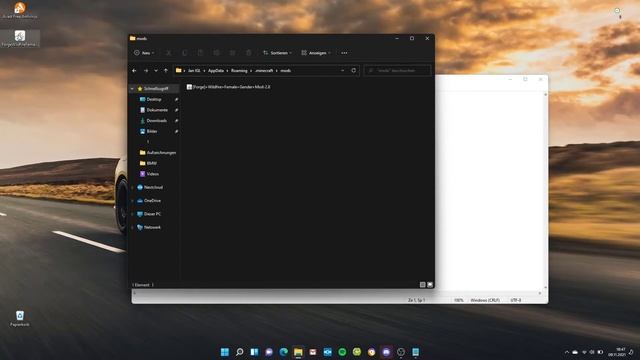640x360 pixels.
Task: Click the 100% zoom status in Notepad
Action: pos(458,300)
